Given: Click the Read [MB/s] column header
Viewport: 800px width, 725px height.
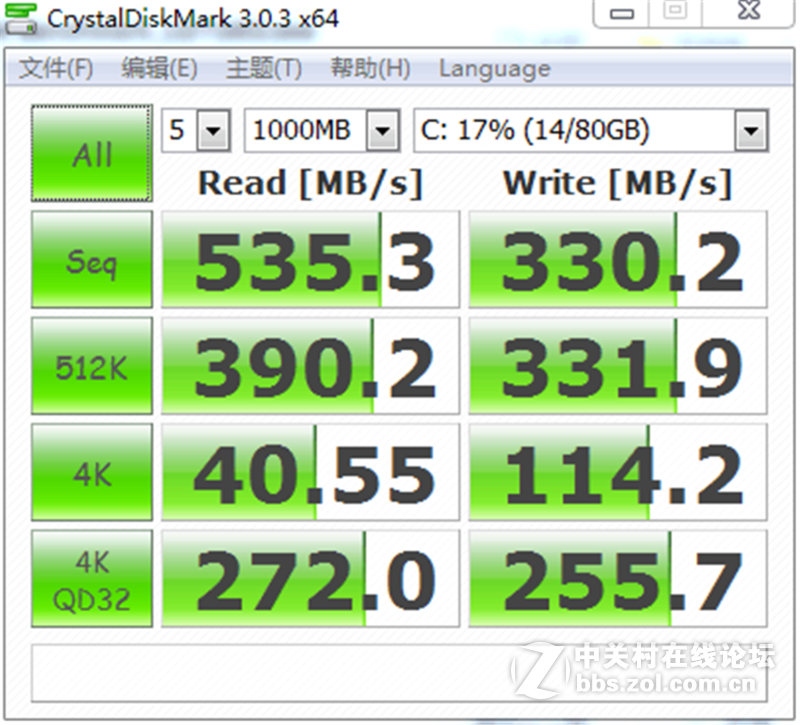Looking at the screenshot, I should (310, 183).
